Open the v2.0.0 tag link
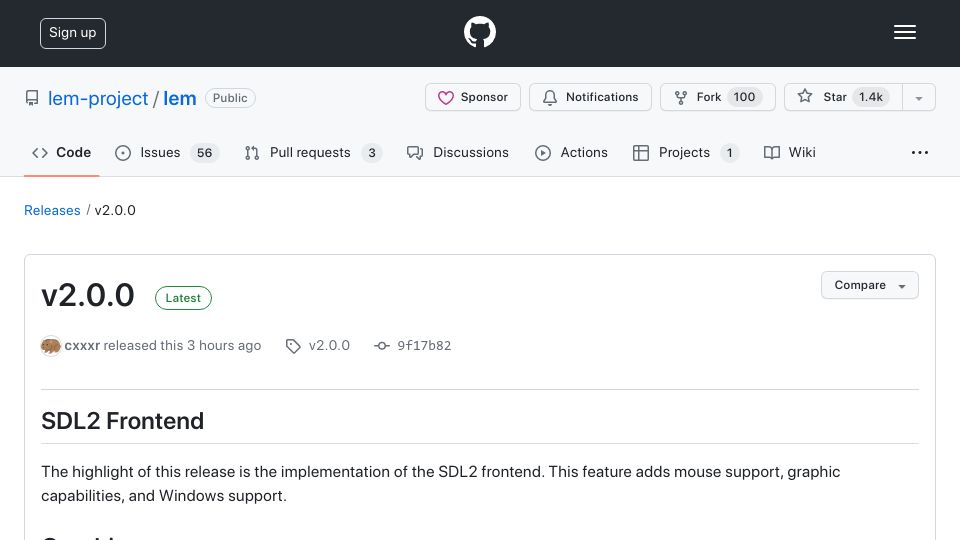The width and height of the screenshot is (960, 540). point(329,346)
